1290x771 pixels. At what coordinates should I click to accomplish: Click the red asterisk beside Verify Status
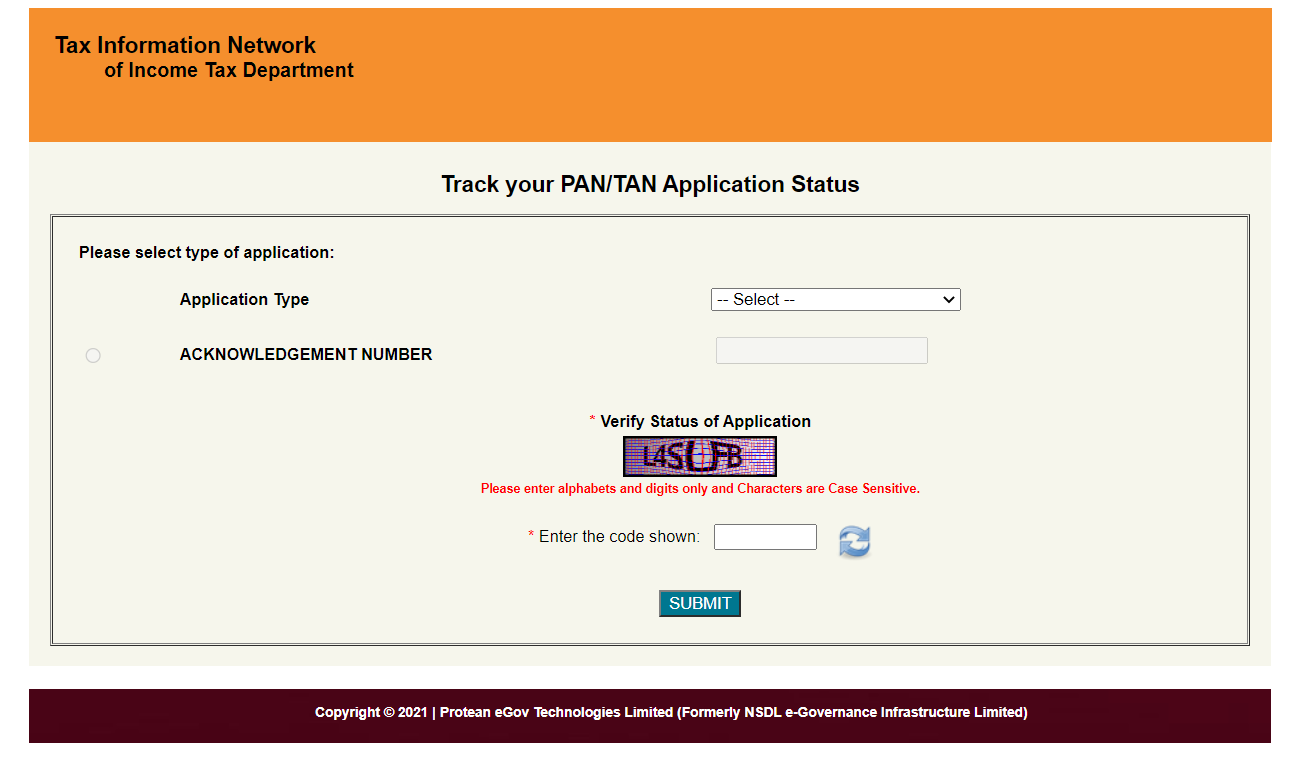pos(592,421)
